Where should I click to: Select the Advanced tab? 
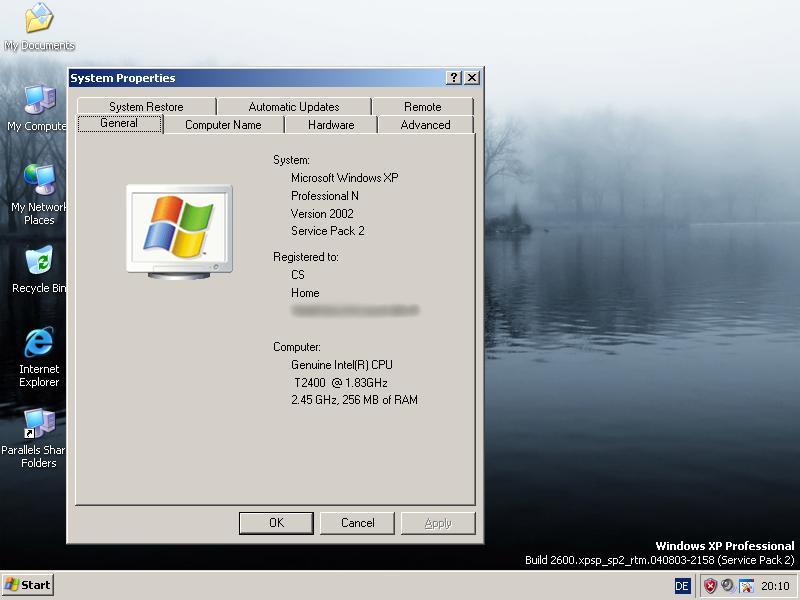point(425,125)
